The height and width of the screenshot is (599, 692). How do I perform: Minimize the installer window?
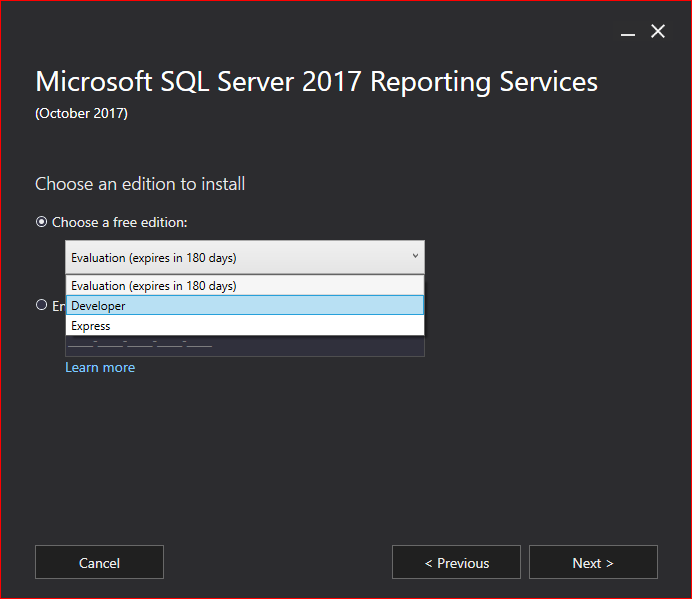pos(627,33)
